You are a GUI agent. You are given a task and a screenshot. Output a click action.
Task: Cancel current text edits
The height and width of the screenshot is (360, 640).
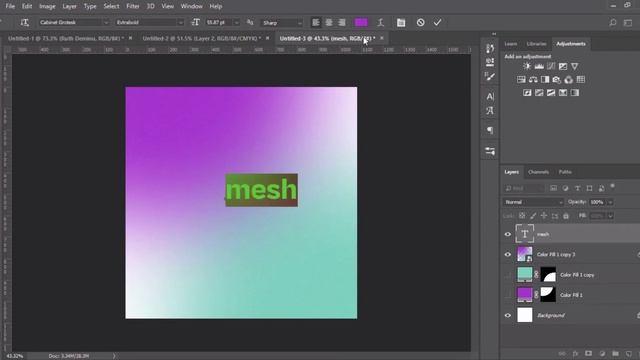420,22
